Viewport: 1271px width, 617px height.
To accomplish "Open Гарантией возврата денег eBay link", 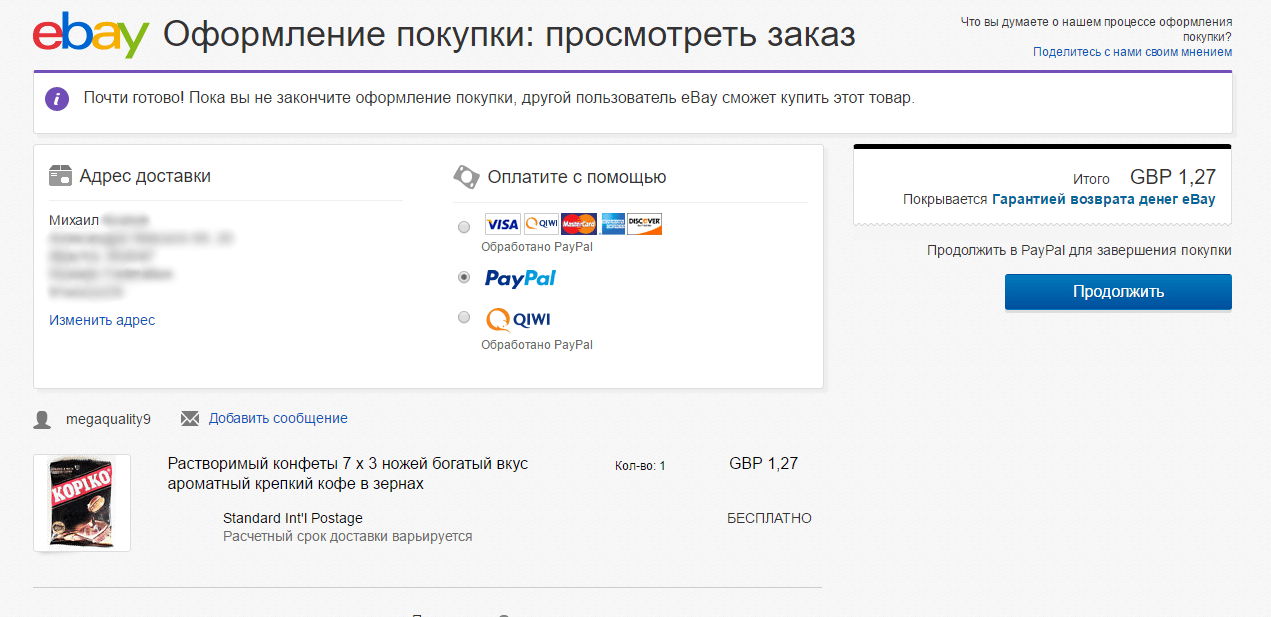I will click(1104, 199).
